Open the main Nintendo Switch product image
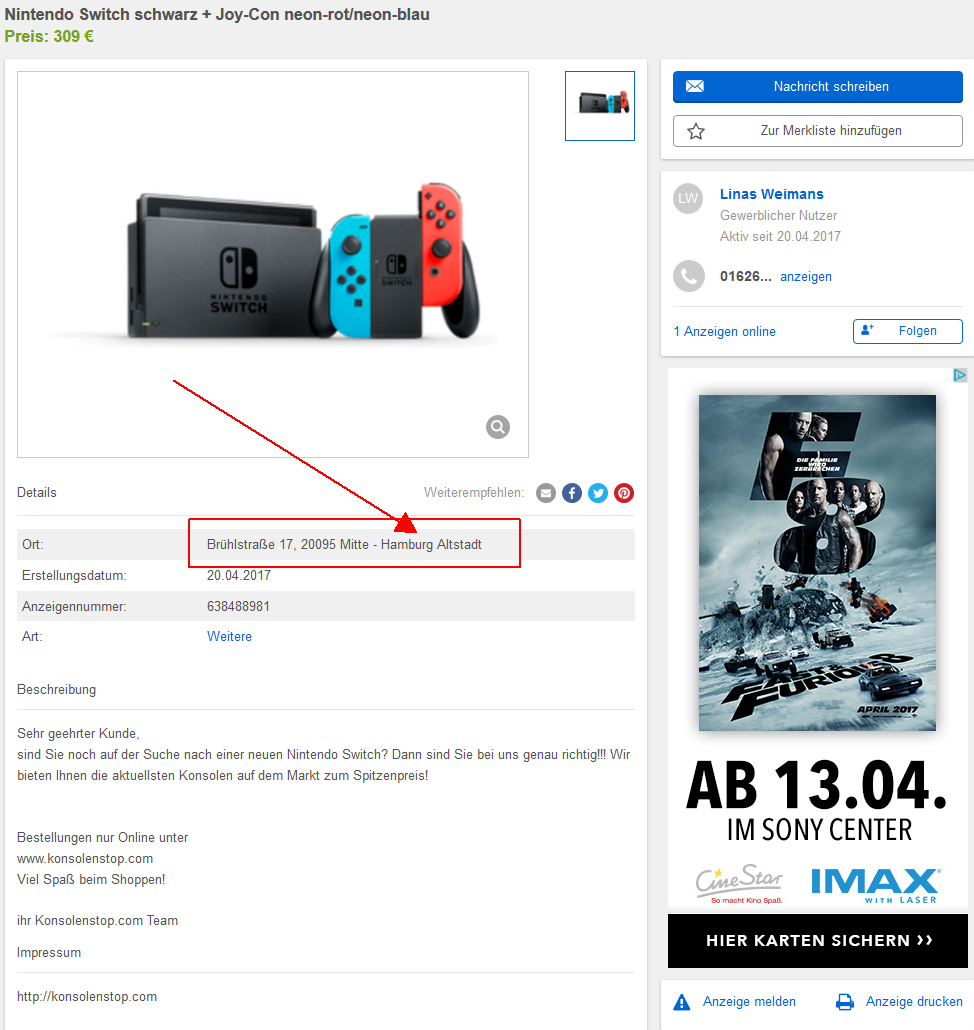 pos(273,264)
